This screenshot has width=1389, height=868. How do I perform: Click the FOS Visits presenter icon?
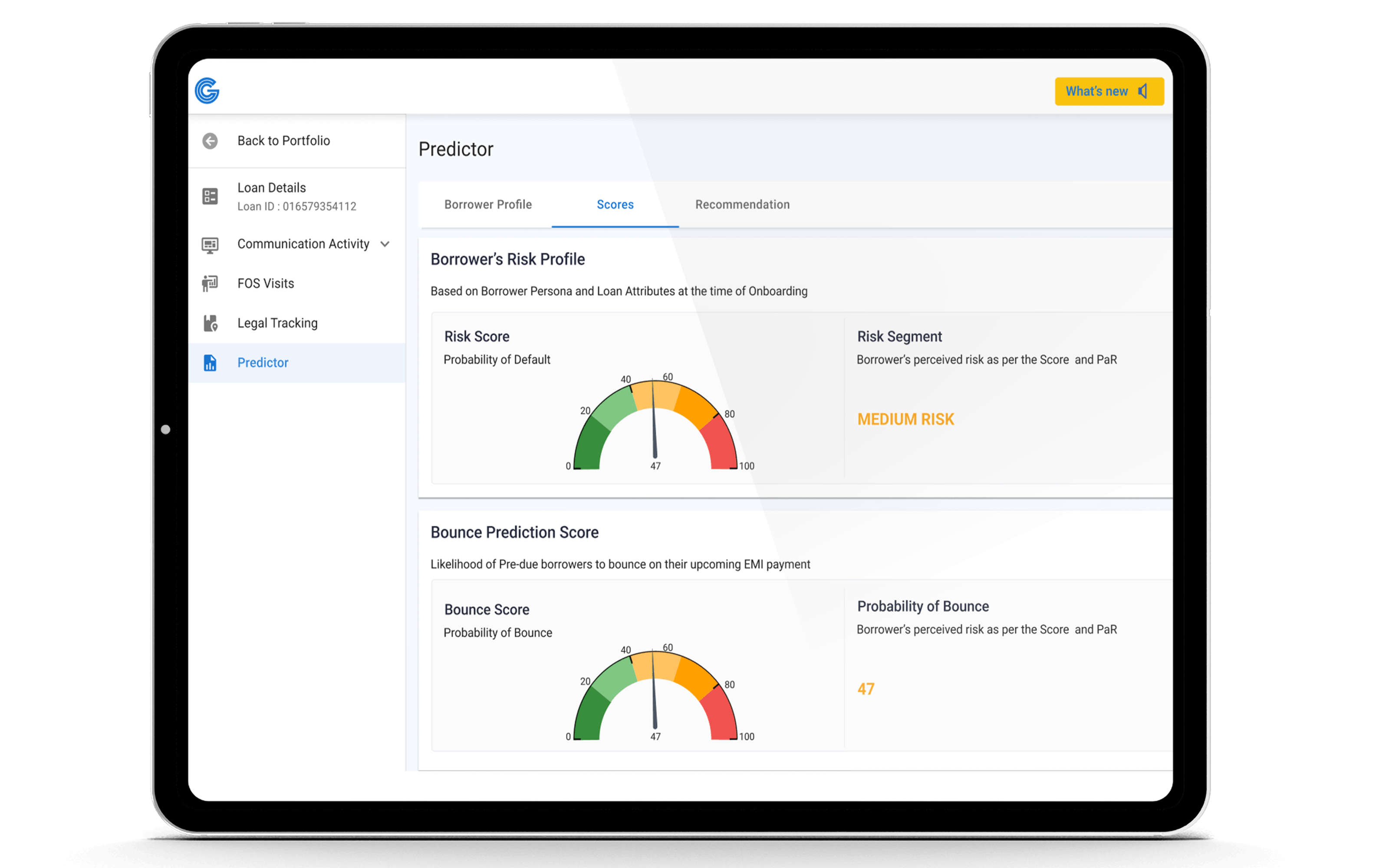[210, 283]
